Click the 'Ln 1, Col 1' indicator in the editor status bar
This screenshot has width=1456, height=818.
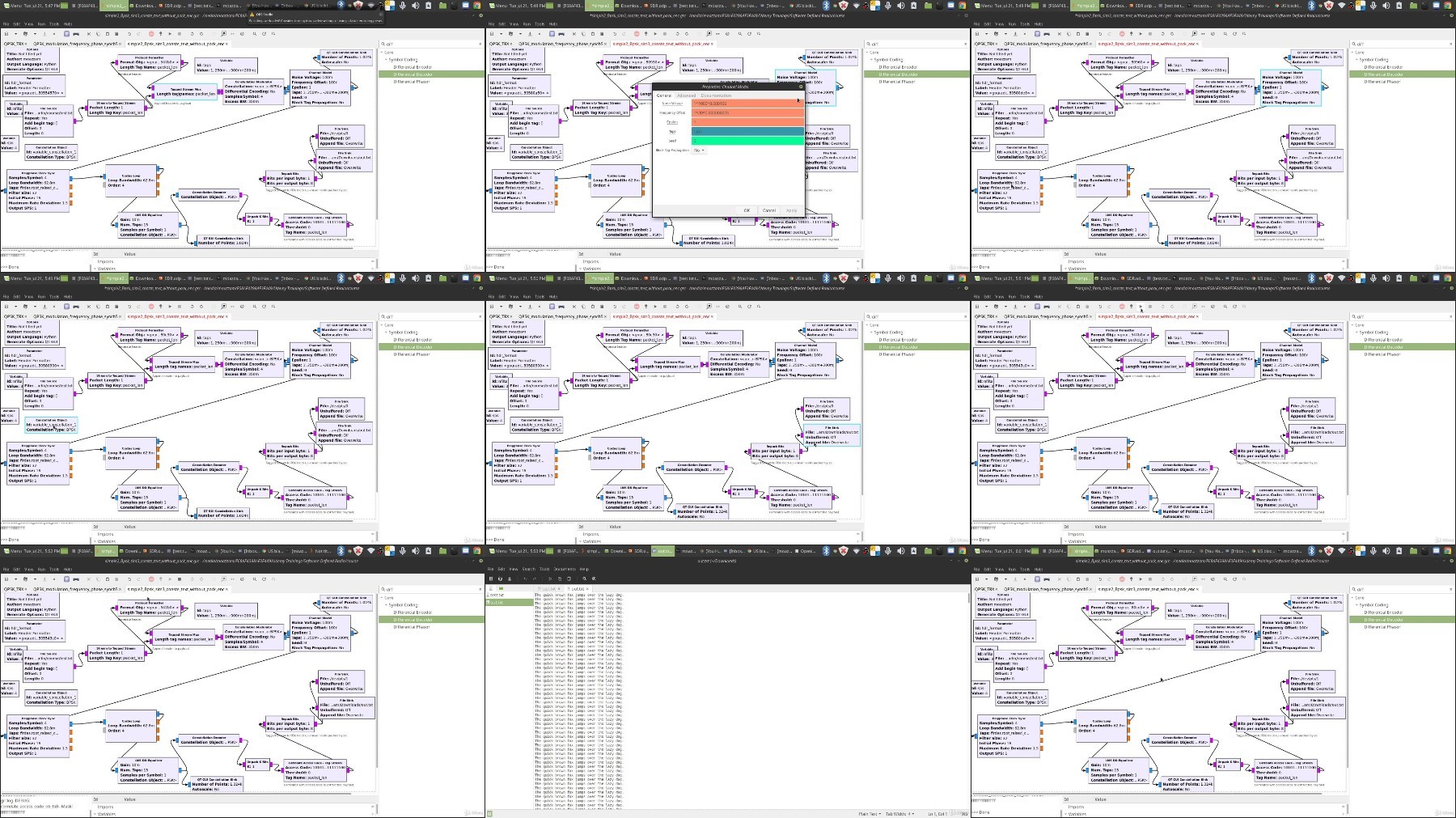coord(938,814)
